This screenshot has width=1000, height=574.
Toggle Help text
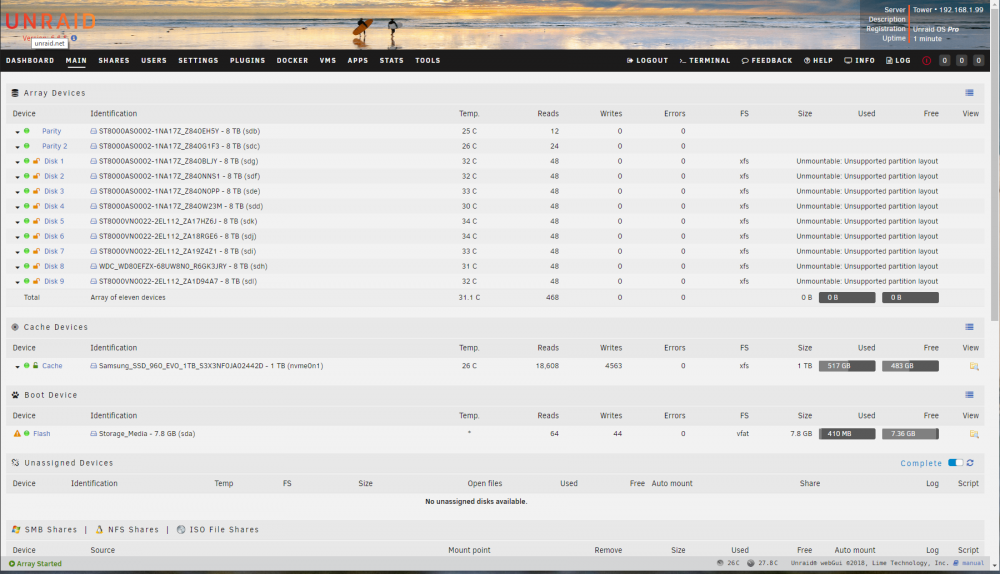point(818,61)
